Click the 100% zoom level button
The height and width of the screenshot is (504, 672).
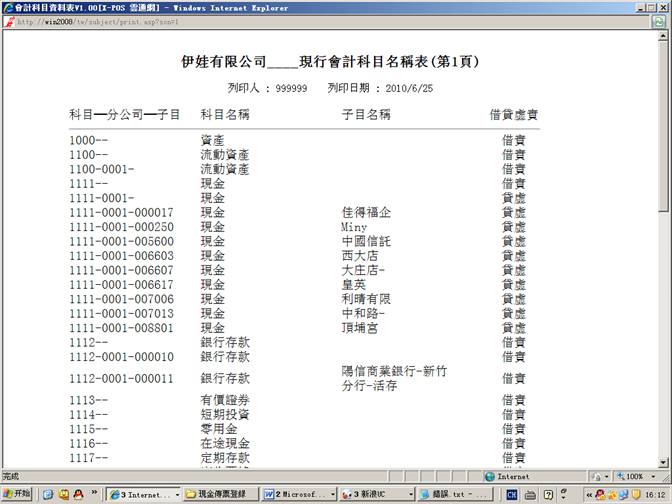coord(632,477)
